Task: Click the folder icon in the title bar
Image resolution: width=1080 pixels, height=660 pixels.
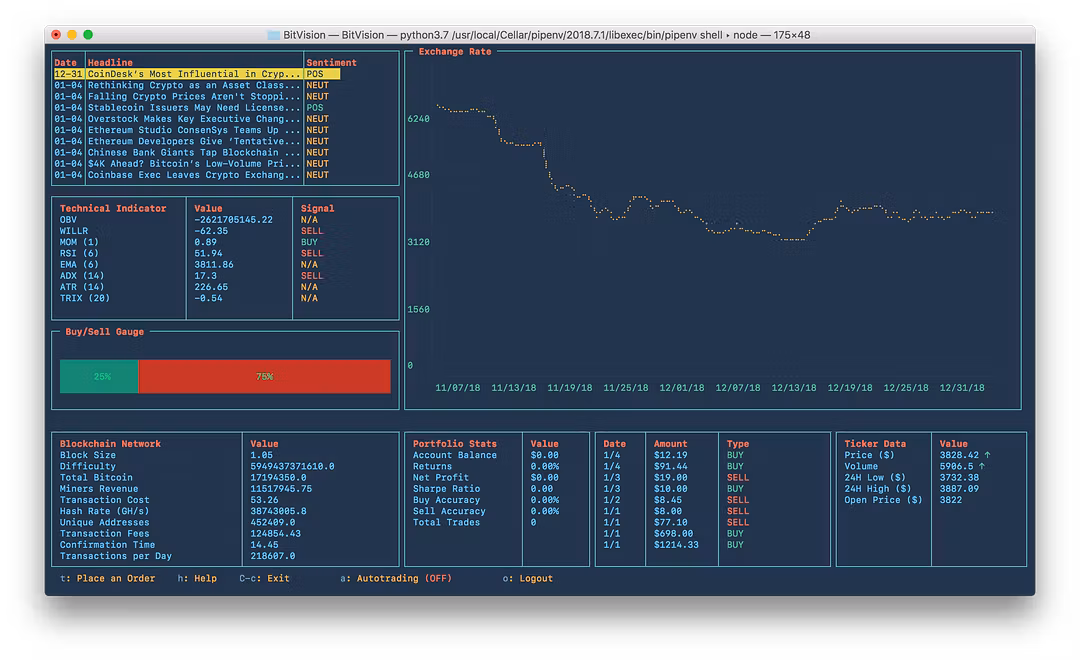Action: tap(273, 35)
